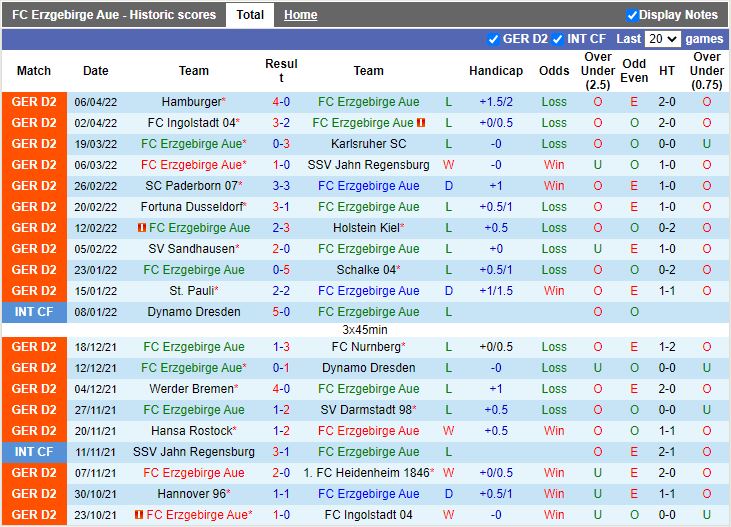
Task: Select SV Sandhausen team name
Action: [x=192, y=249]
